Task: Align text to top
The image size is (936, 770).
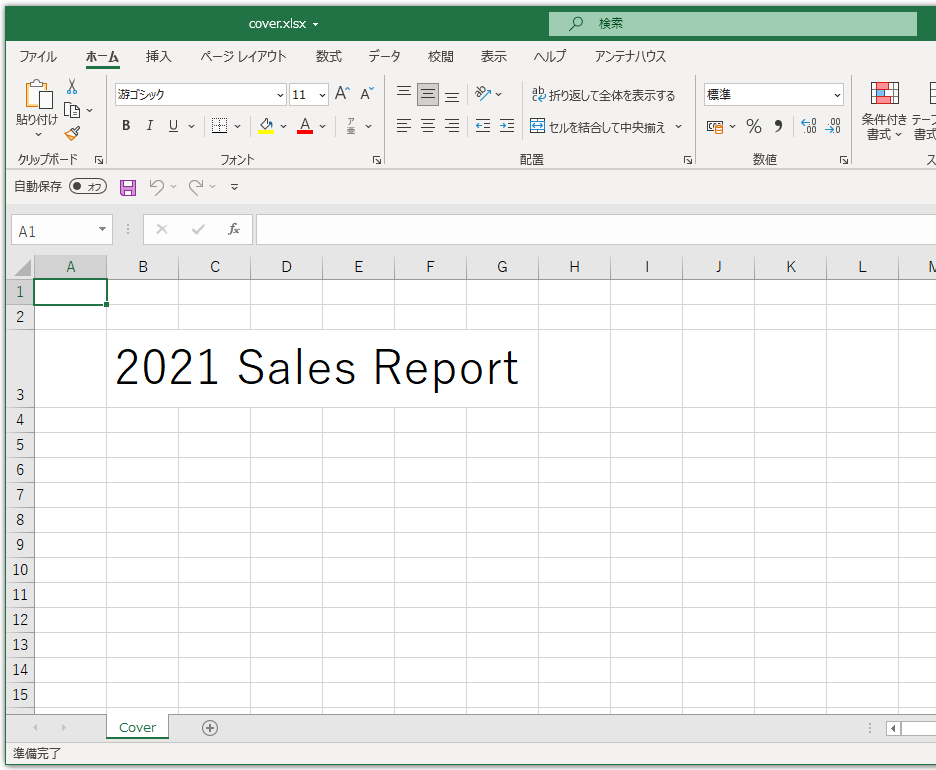Action: click(x=404, y=94)
